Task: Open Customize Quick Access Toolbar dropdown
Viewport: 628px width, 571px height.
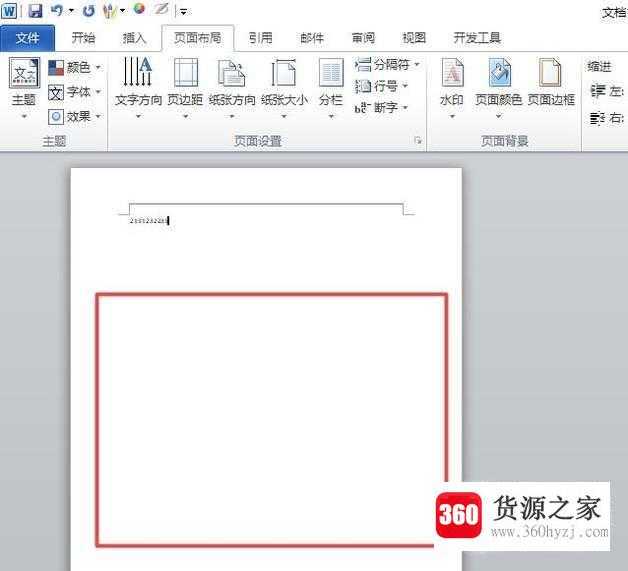Action: tap(183, 12)
